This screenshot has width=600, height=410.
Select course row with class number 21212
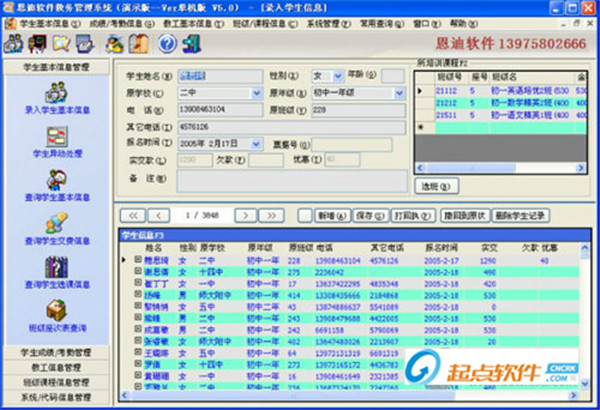502,103
